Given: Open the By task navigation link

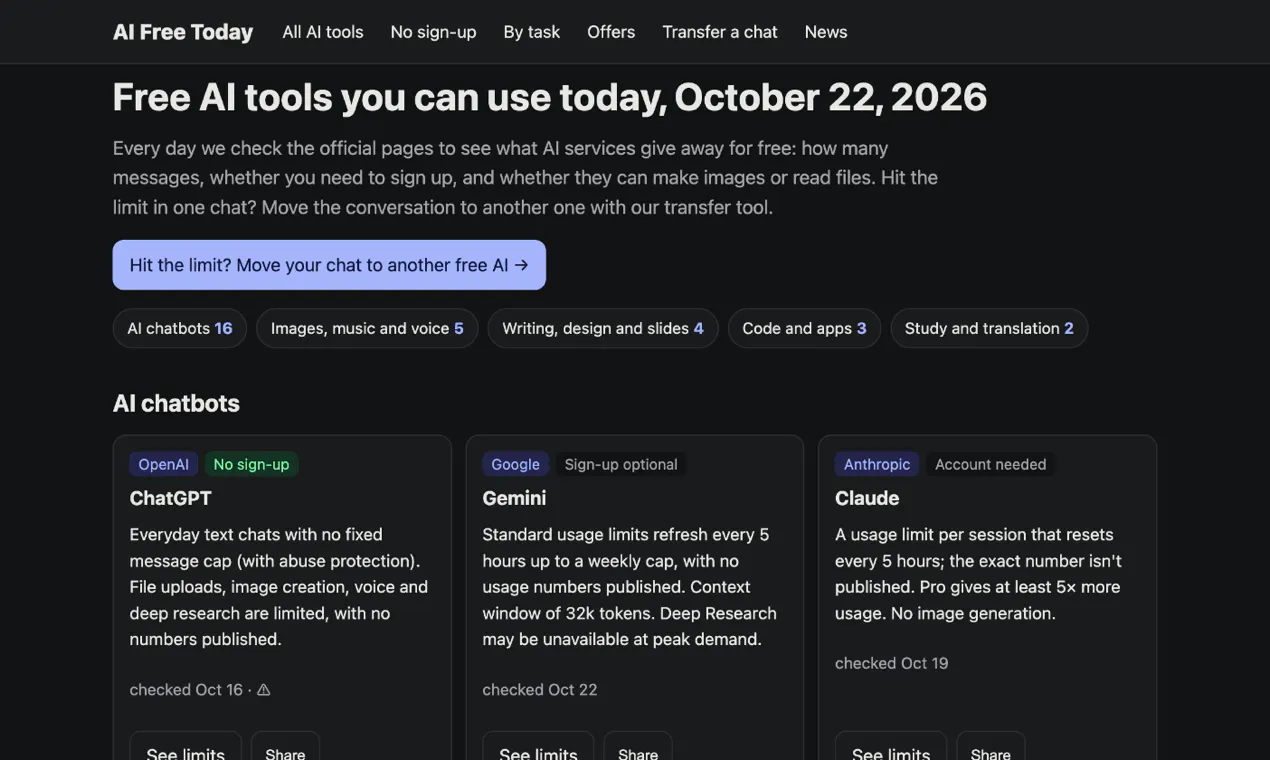Looking at the screenshot, I should tap(532, 32).
